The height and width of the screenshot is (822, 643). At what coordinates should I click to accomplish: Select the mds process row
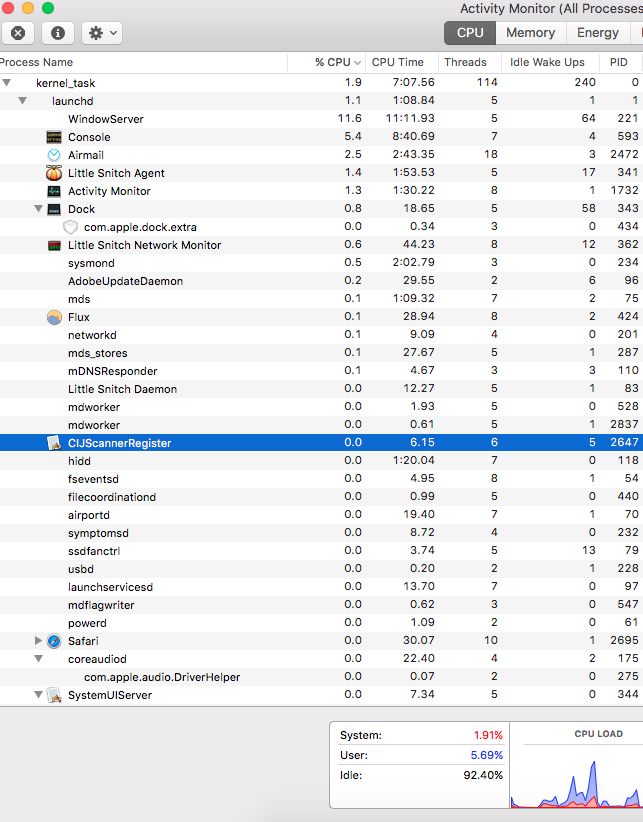pyautogui.click(x=321, y=299)
